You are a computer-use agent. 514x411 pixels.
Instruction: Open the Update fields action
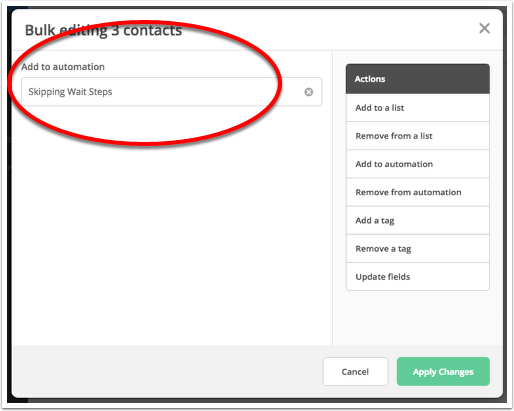[x=418, y=277]
